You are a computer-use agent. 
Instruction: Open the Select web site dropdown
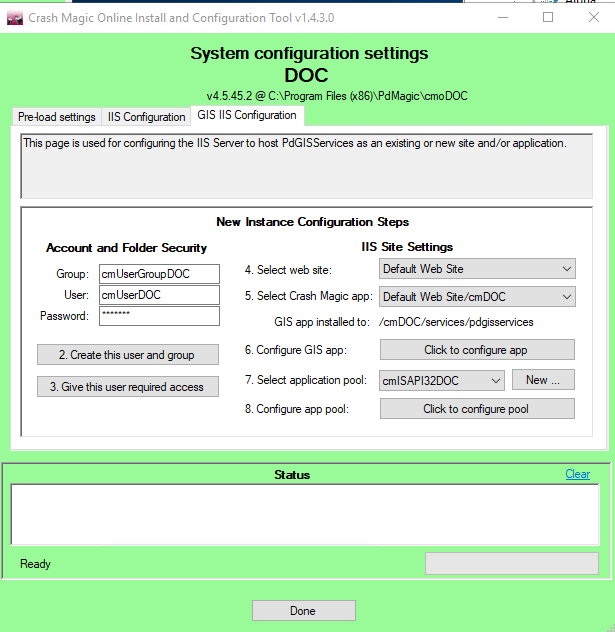[477, 269]
